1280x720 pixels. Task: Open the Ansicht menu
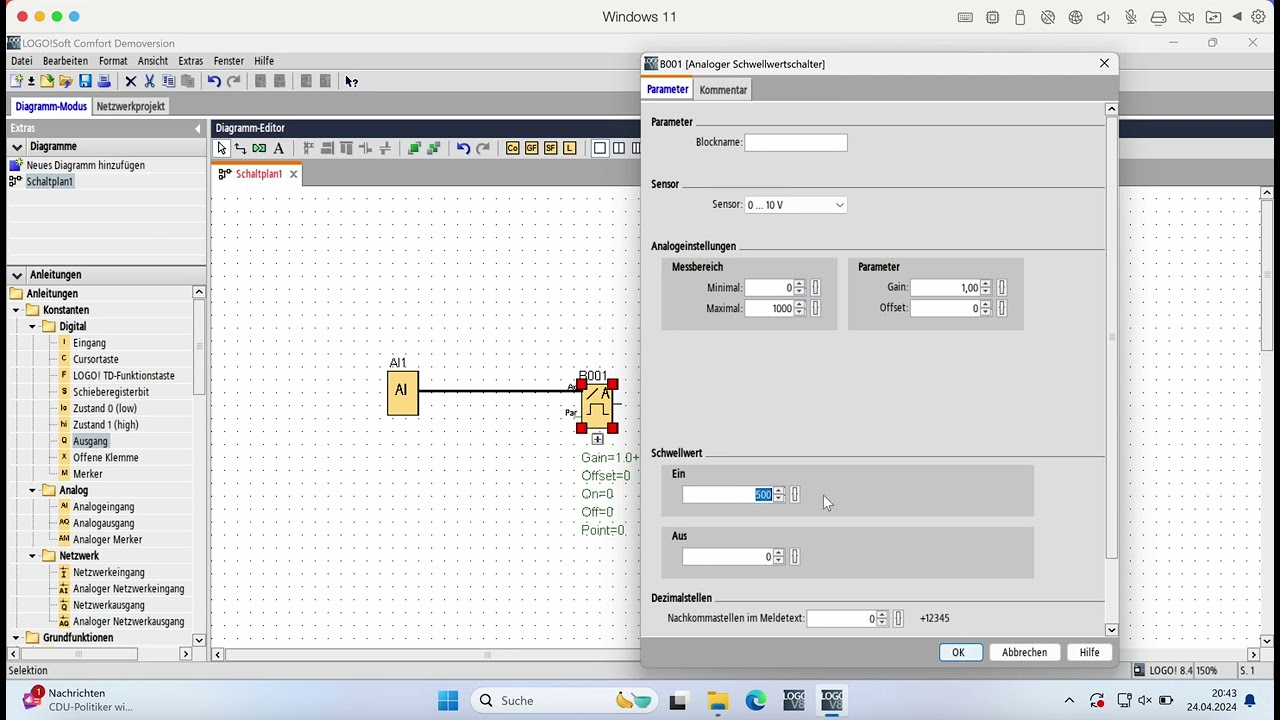[x=153, y=61]
